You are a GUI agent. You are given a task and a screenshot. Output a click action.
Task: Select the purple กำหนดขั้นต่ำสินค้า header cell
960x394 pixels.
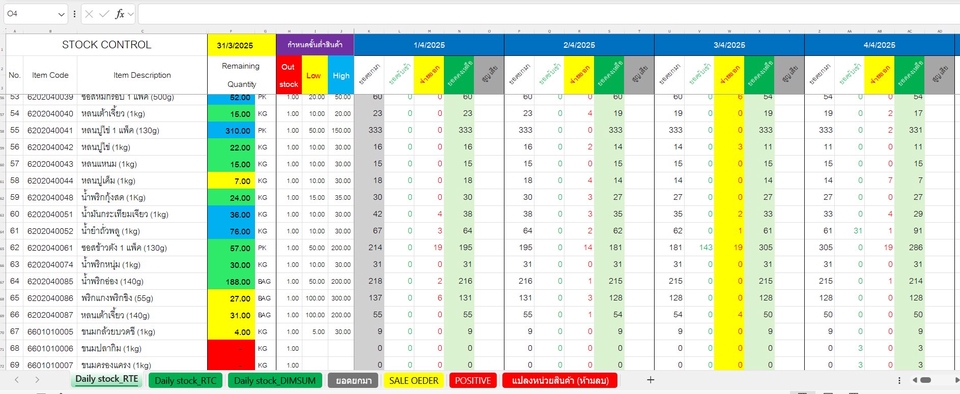[x=315, y=45]
